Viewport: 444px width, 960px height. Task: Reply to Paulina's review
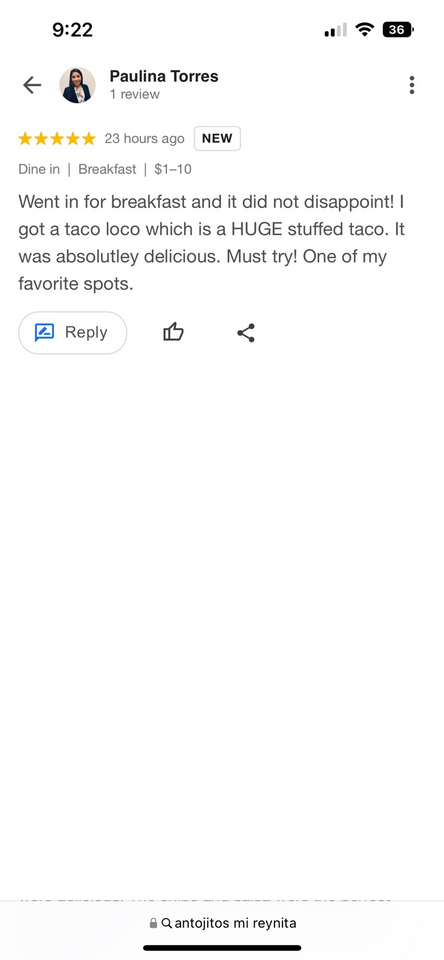click(x=73, y=332)
